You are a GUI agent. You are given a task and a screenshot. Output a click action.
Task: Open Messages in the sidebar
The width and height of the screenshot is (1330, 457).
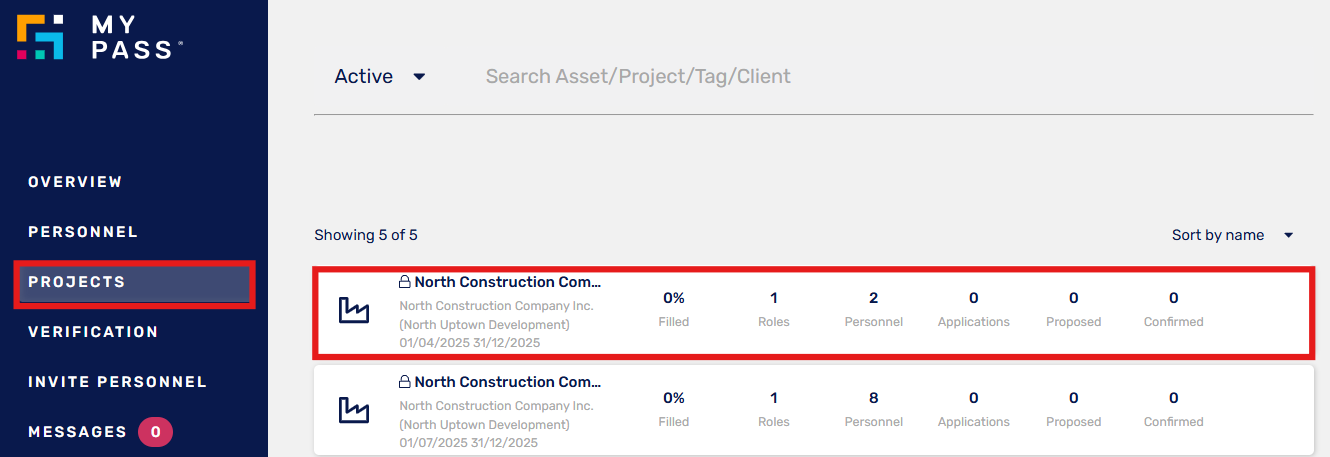(x=77, y=432)
